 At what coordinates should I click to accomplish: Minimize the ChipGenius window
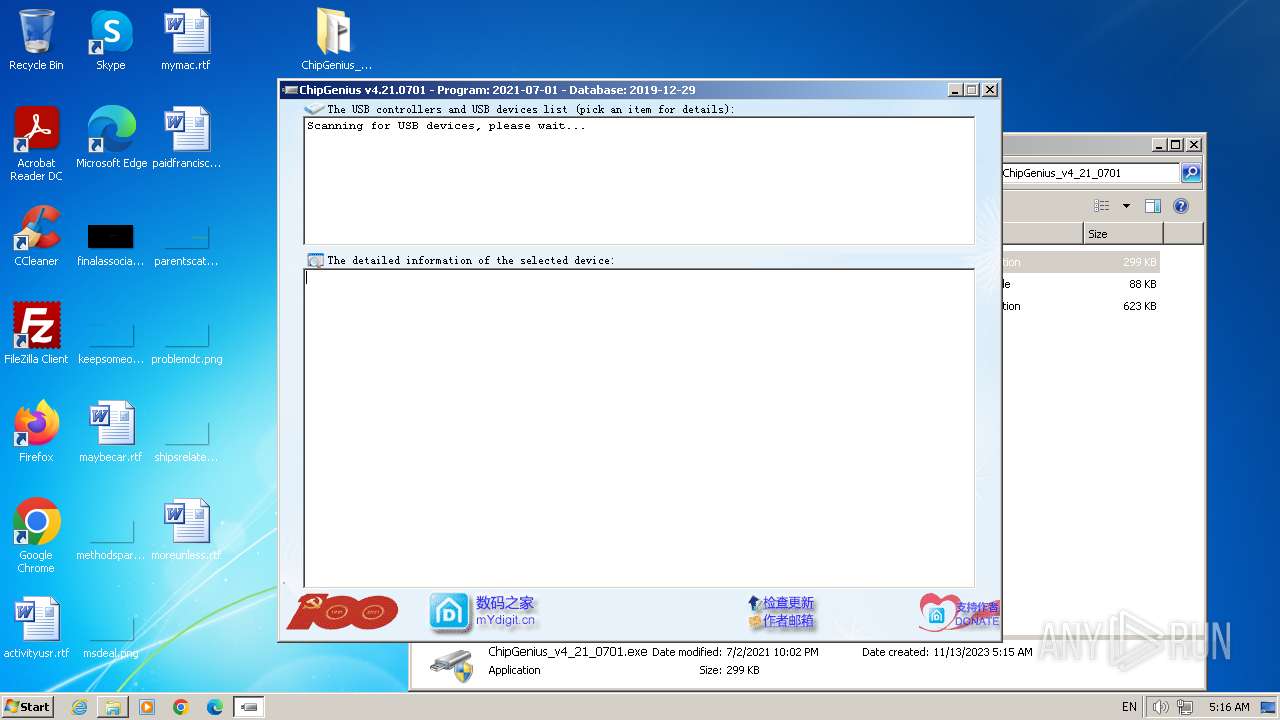(955, 90)
